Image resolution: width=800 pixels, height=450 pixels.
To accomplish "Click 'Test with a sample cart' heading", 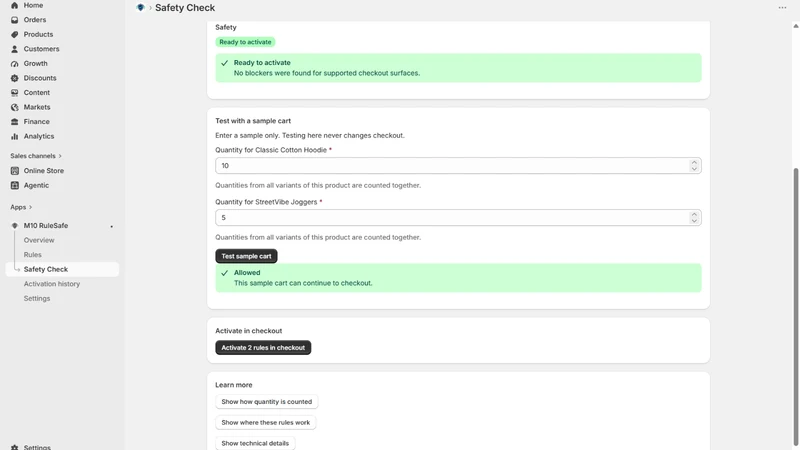I will pos(253,121).
